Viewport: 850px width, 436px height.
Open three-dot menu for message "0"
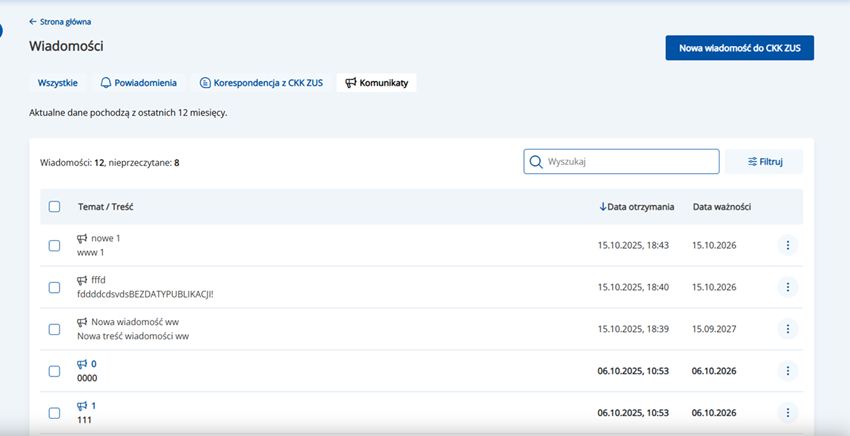[787, 371]
